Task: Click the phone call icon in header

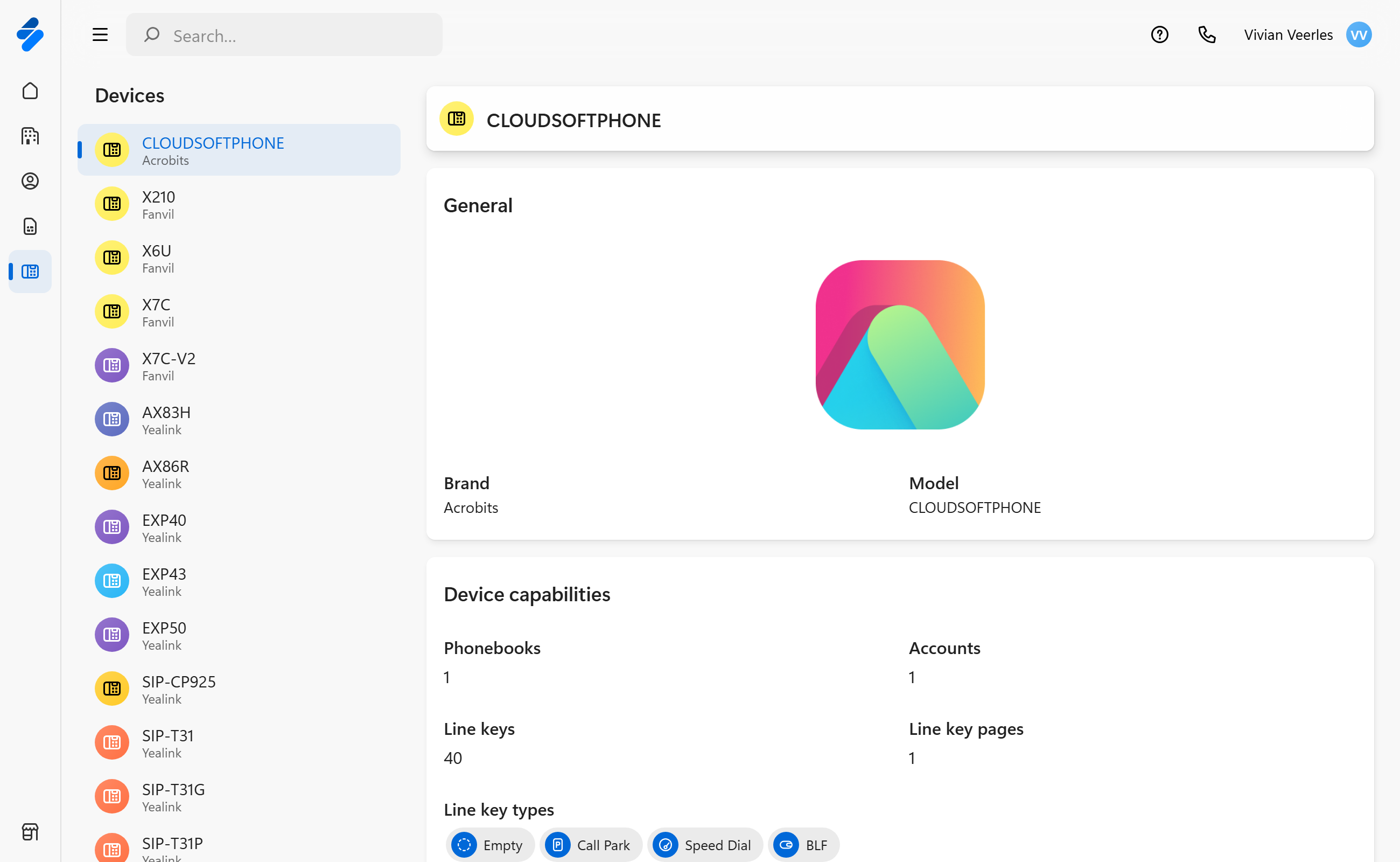Action: click(1207, 35)
